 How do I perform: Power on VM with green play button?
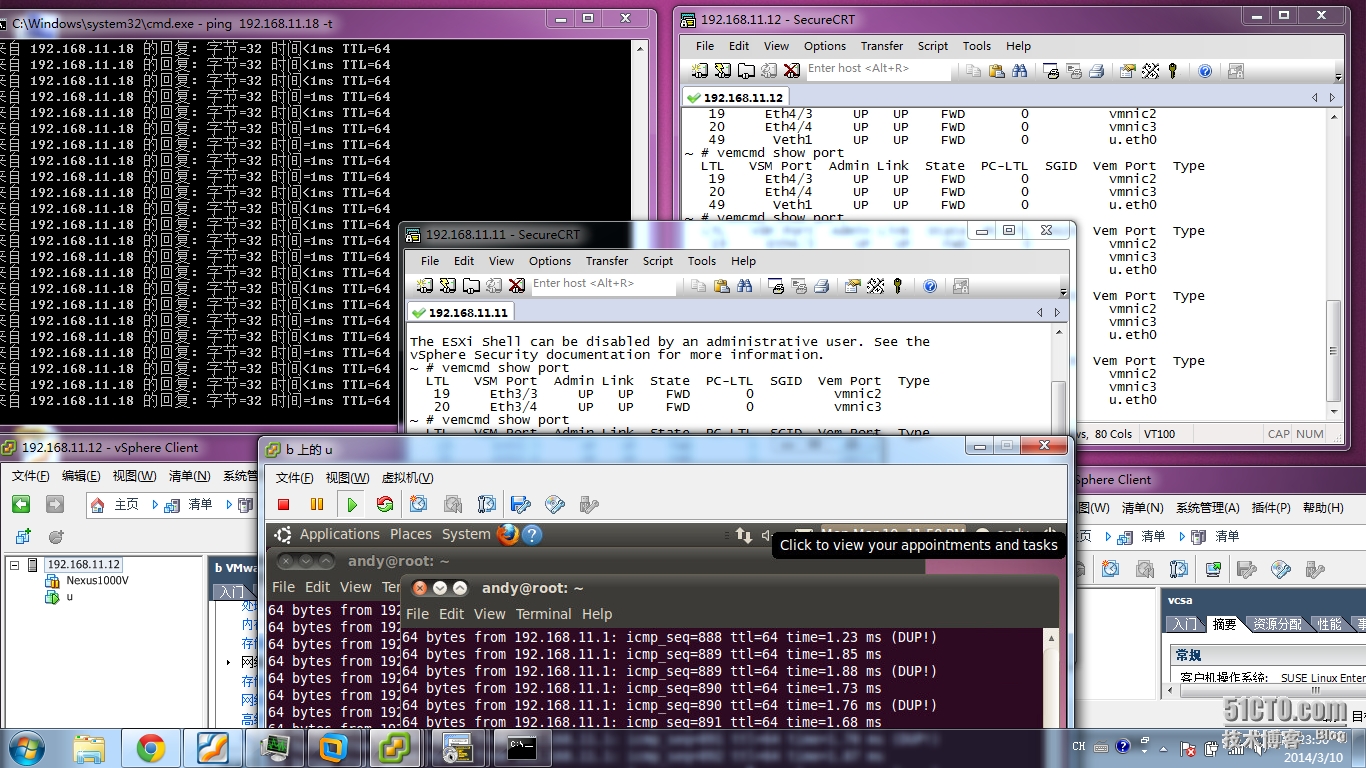click(x=351, y=505)
